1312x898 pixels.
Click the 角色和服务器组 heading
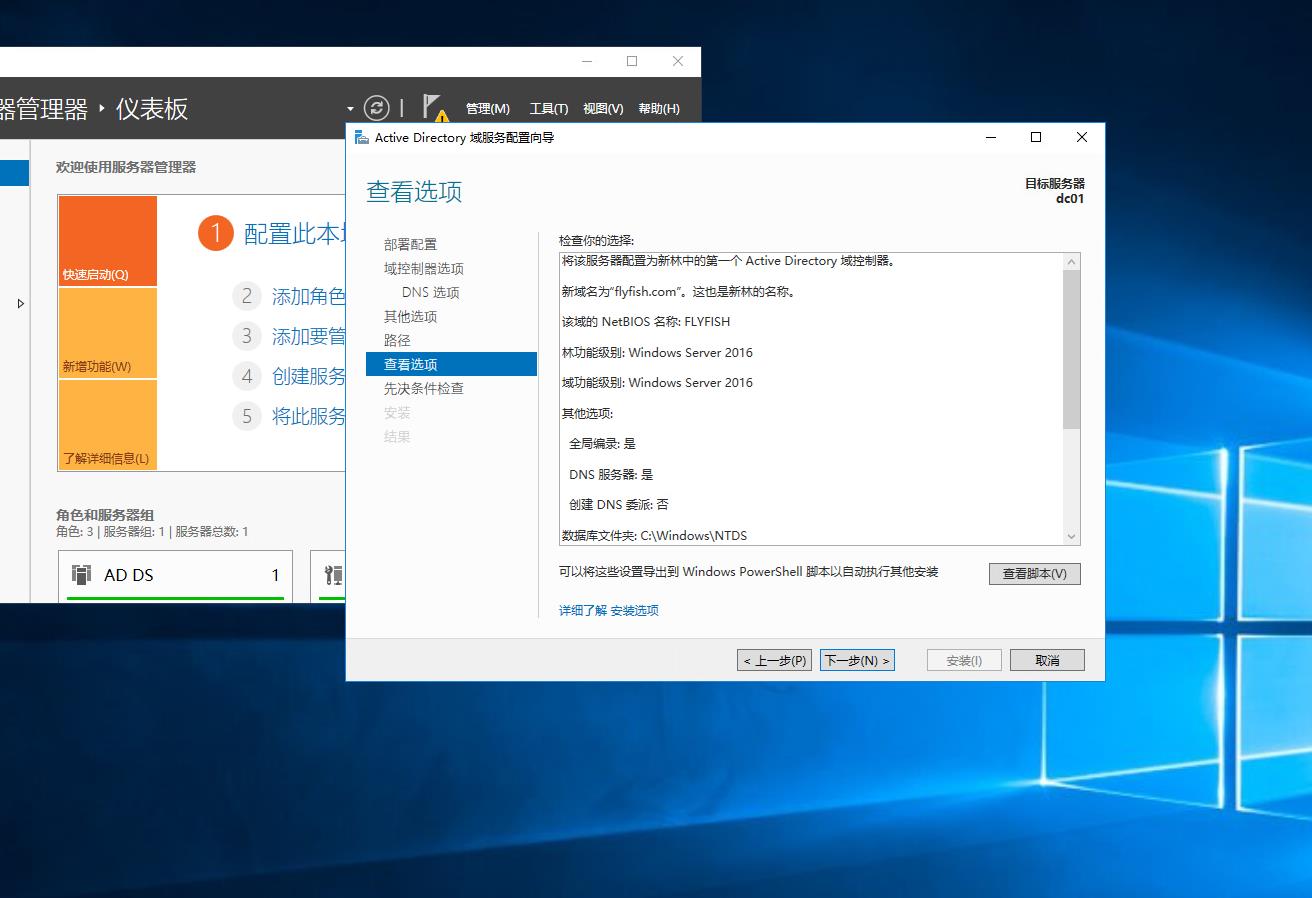tap(105, 515)
